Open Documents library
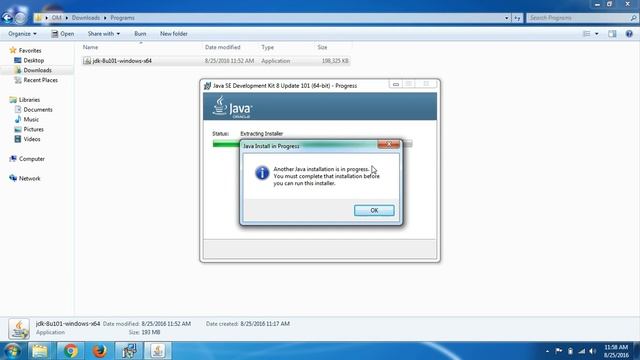The image size is (640, 360). (38, 109)
